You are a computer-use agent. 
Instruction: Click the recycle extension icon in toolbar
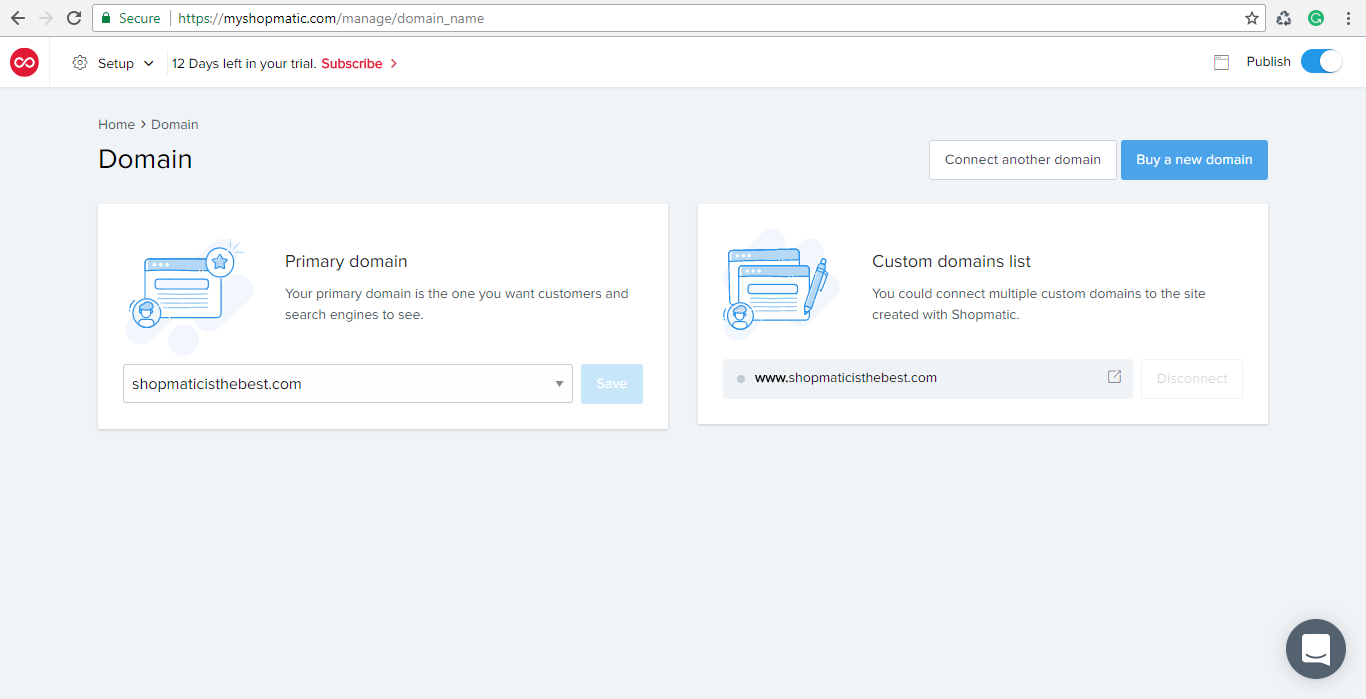click(1284, 18)
